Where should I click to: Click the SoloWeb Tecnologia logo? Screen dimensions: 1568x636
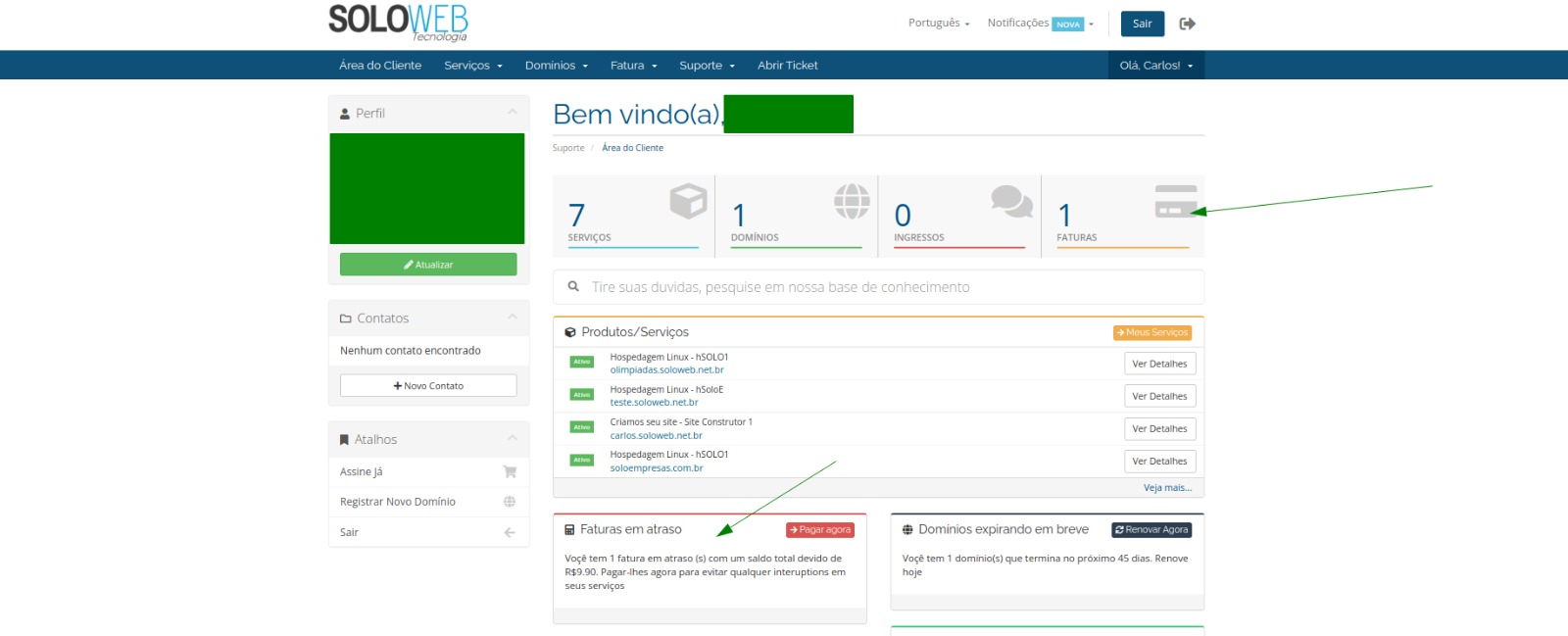pyautogui.click(x=398, y=23)
